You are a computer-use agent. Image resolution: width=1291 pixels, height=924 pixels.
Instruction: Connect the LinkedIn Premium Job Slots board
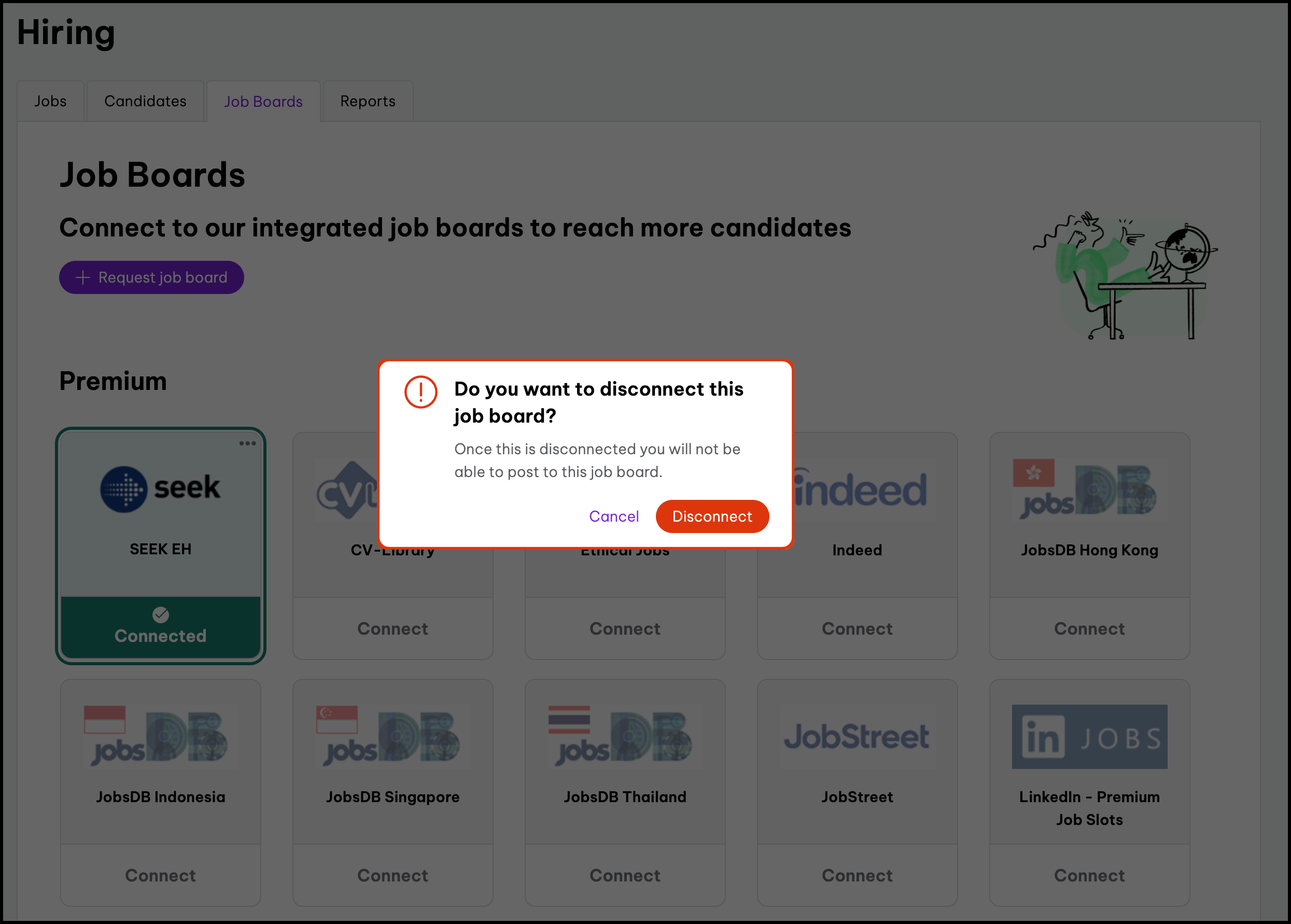click(x=1089, y=875)
